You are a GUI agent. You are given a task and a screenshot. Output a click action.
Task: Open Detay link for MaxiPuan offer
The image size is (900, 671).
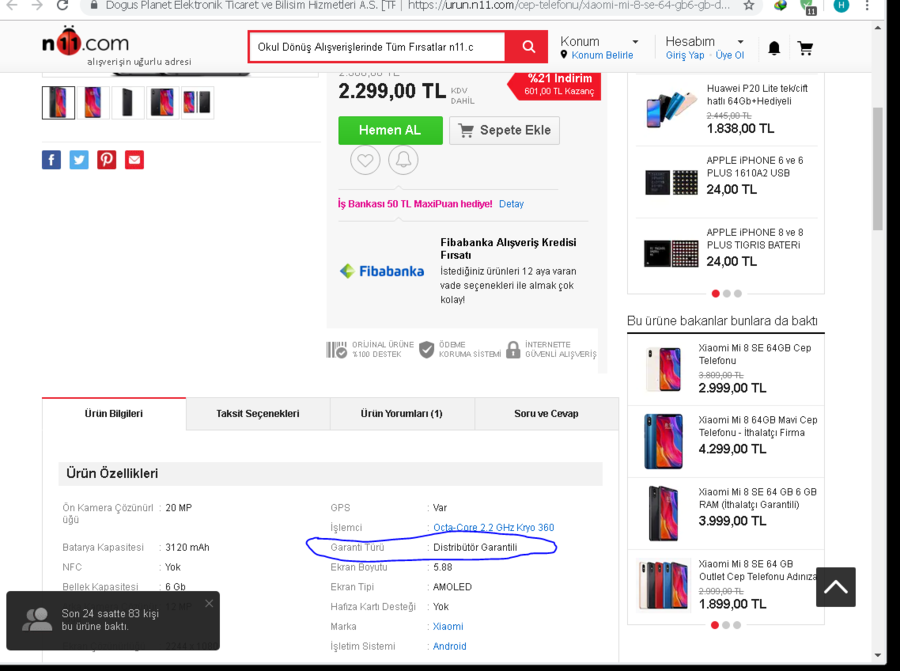click(511, 204)
